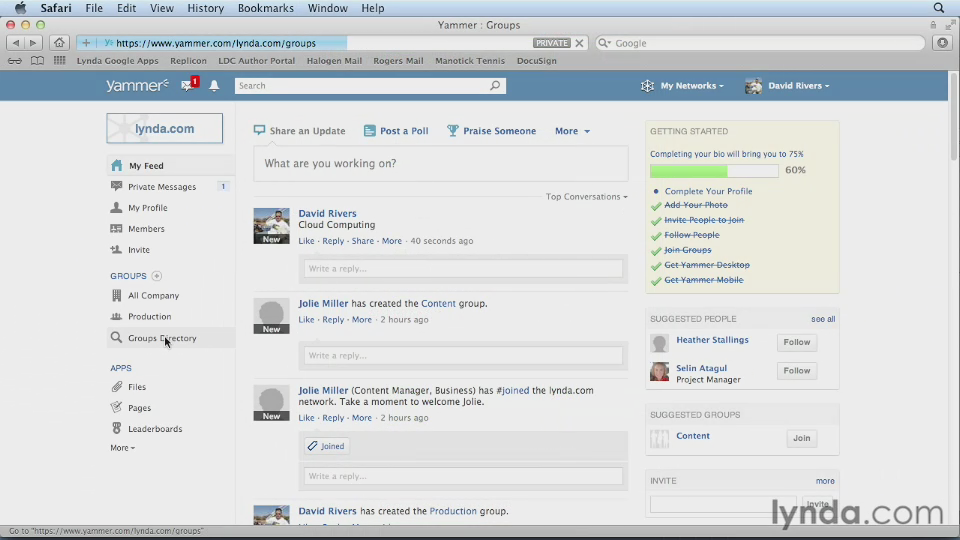Click the #joined hashtag link
This screenshot has height=540, width=960.
pos(512,390)
